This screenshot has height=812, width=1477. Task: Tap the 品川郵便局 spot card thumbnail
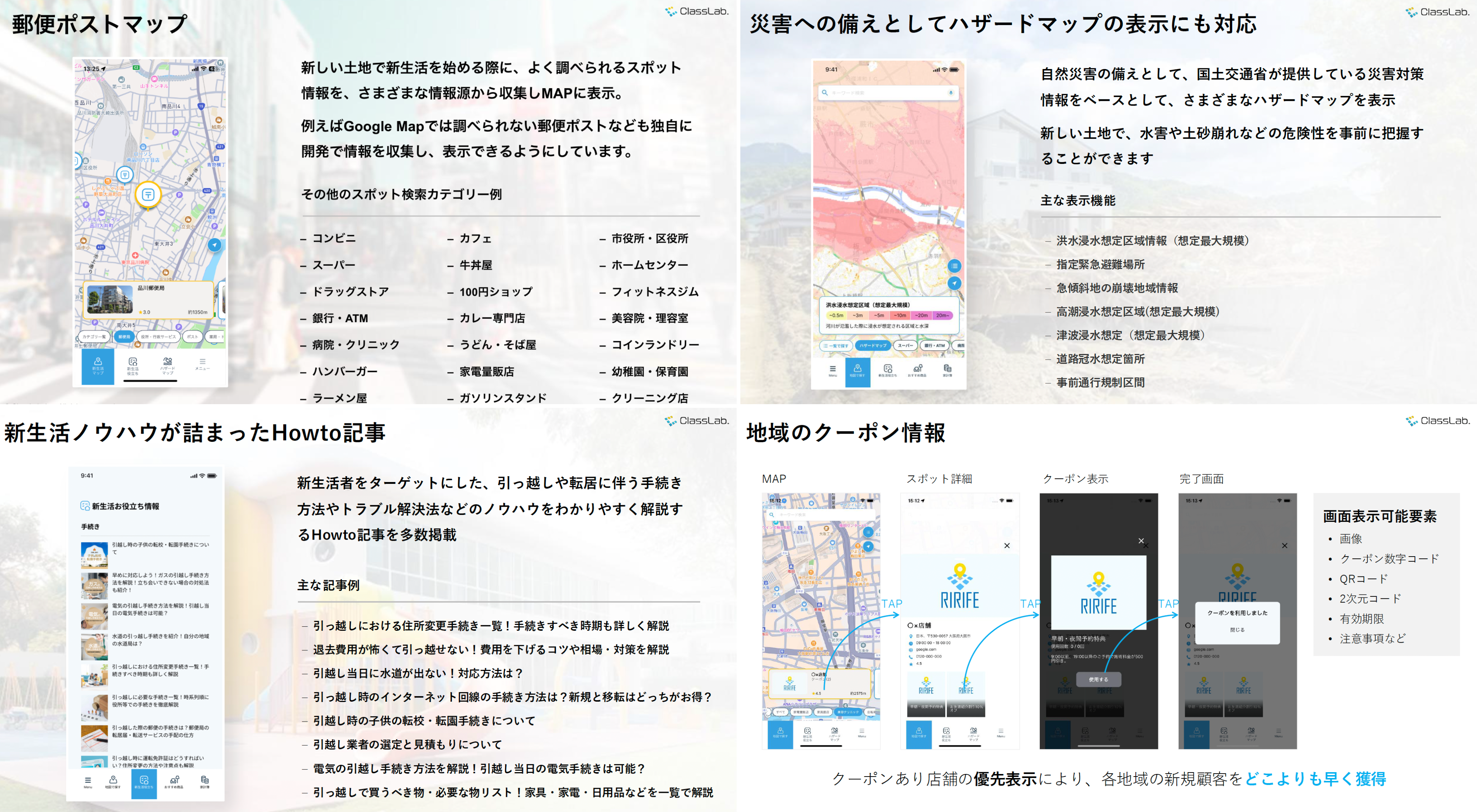click(x=110, y=300)
